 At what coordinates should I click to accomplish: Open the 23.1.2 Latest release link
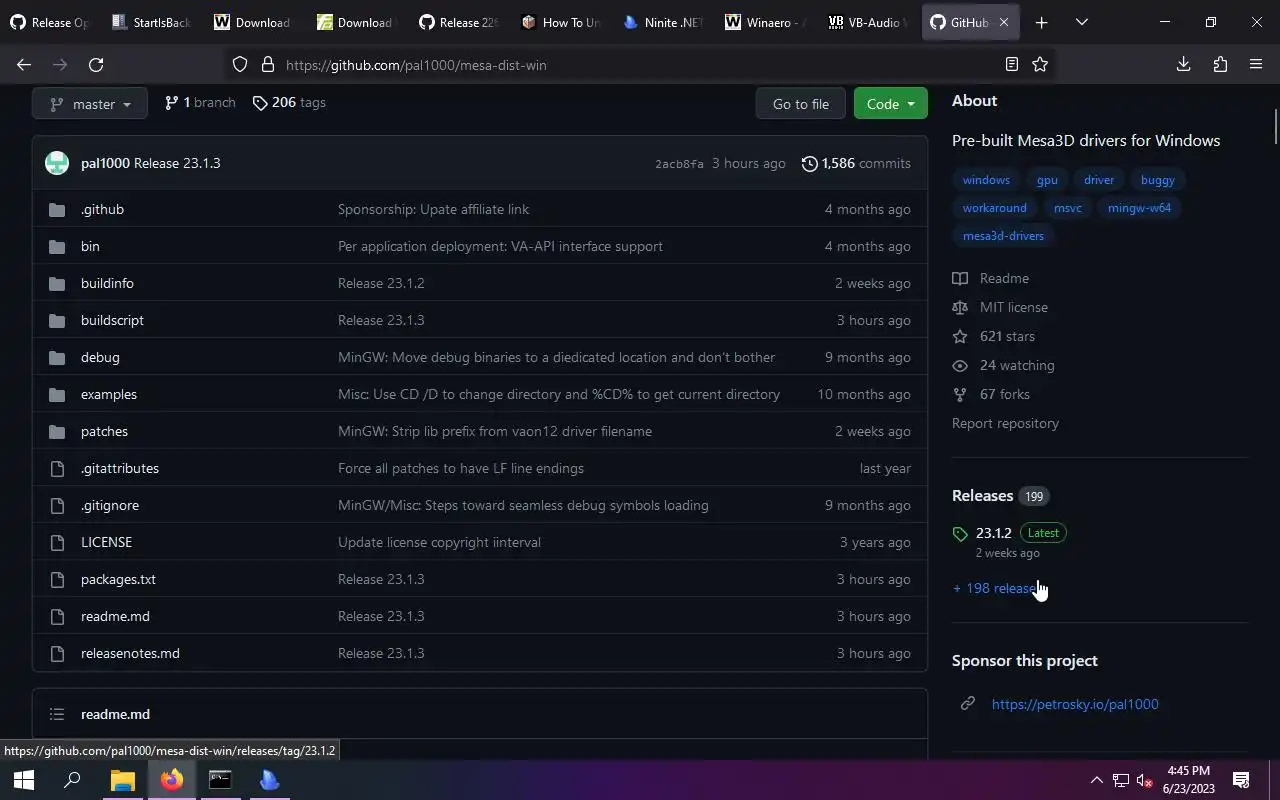[x=1020, y=533]
